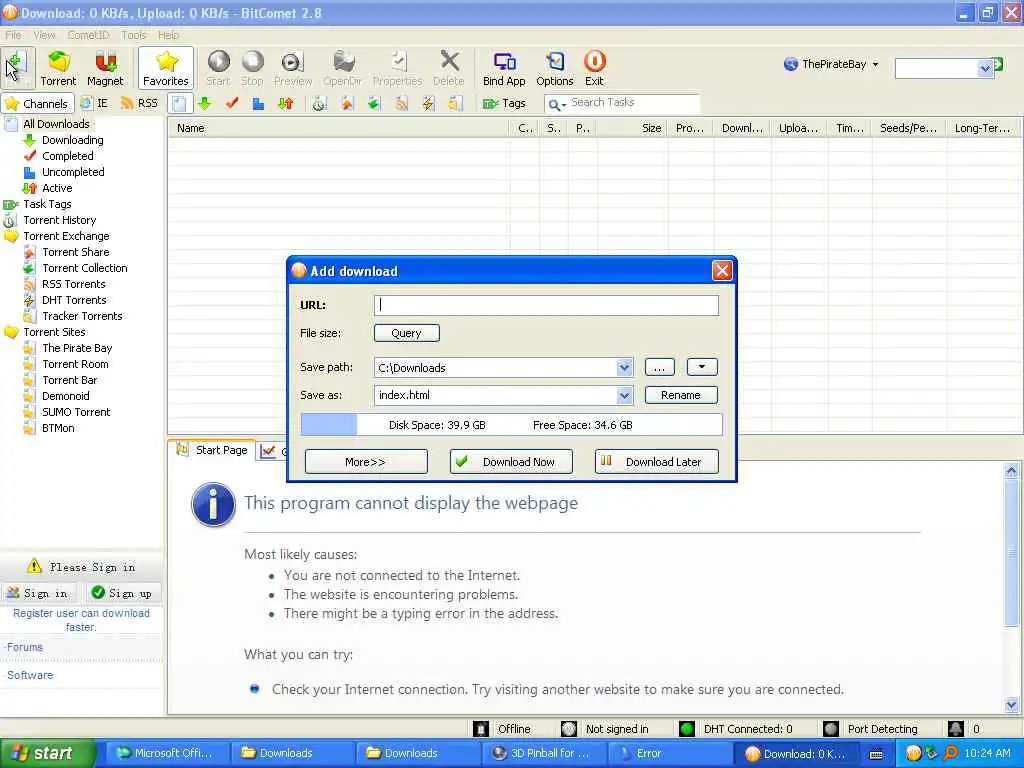Click the More>> button
The image size is (1024, 768).
click(366, 462)
